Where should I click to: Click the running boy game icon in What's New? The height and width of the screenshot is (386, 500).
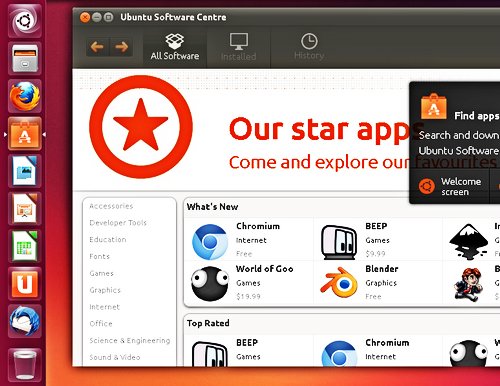468,284
